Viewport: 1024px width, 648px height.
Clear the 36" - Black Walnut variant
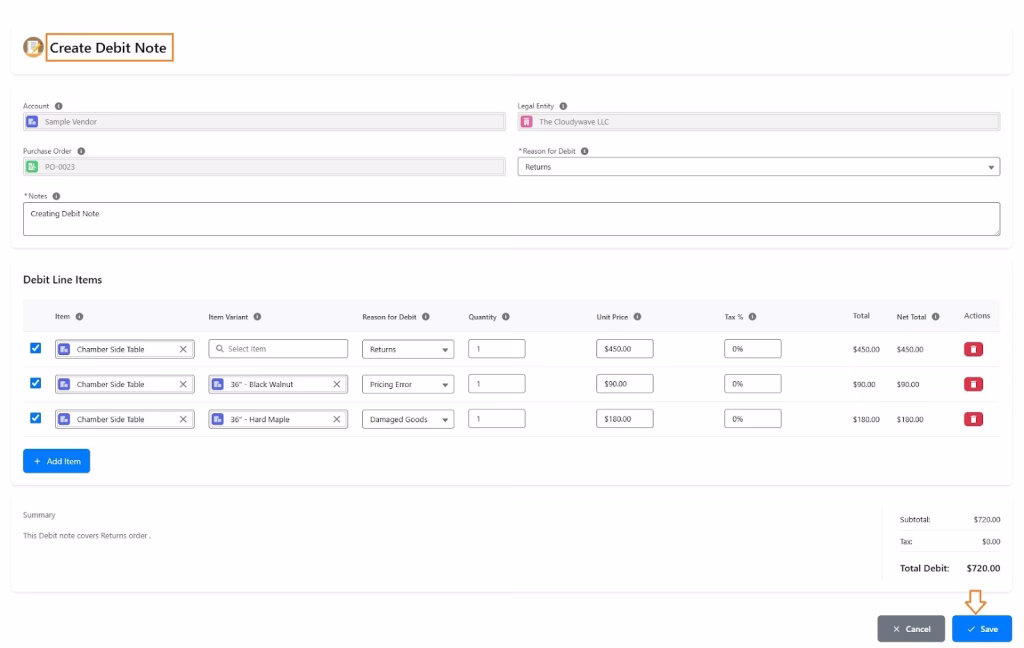[x=336, y=384]
